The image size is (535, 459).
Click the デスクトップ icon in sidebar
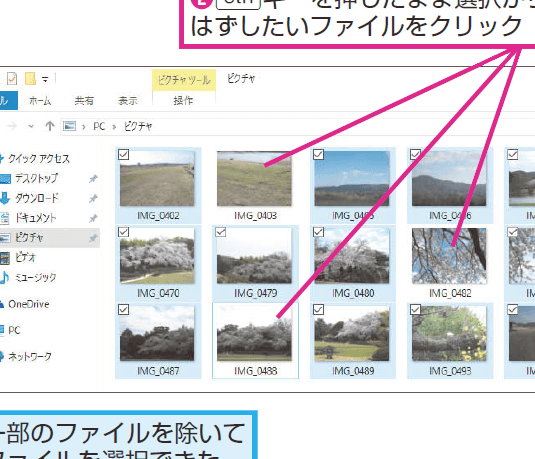point(5,179)
